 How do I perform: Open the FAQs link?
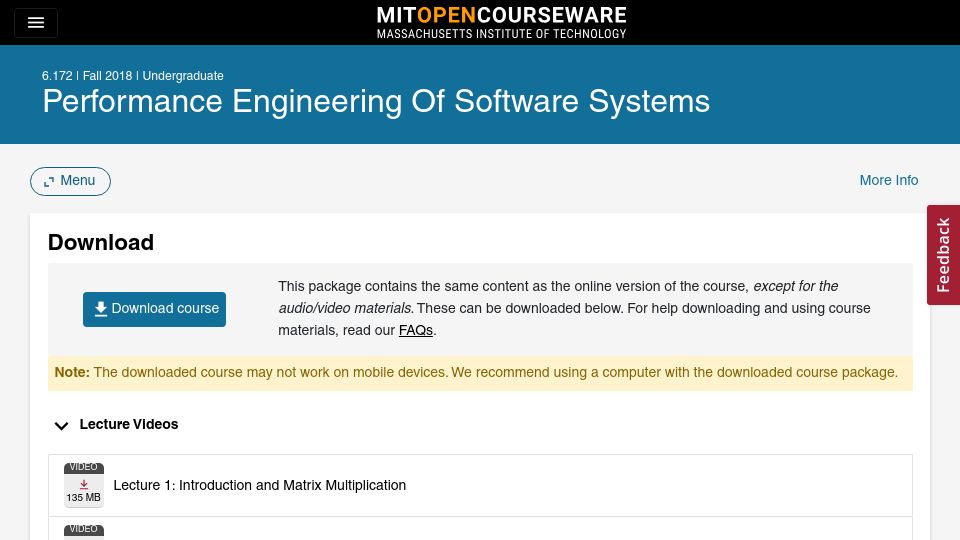(x=416, y=331)
